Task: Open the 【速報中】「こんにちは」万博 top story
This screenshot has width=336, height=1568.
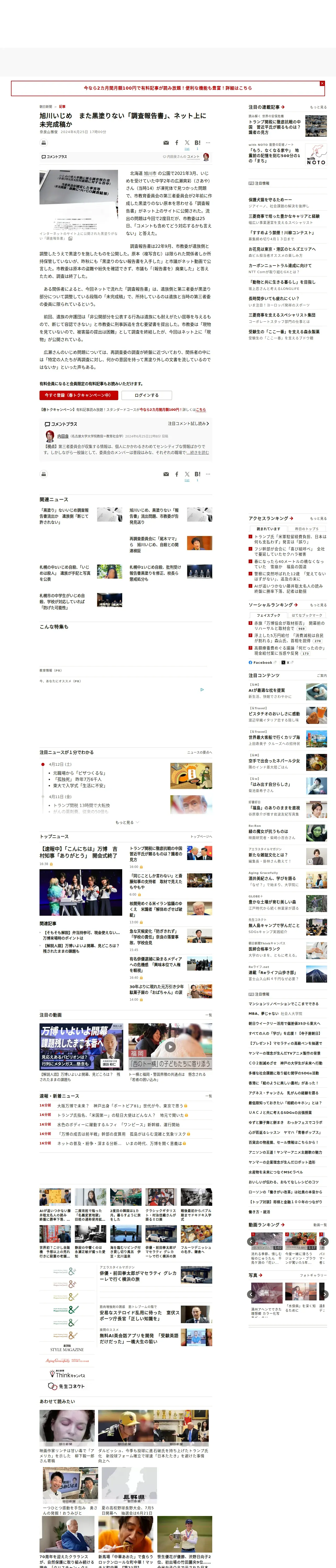Action: (x=79, y=852)
